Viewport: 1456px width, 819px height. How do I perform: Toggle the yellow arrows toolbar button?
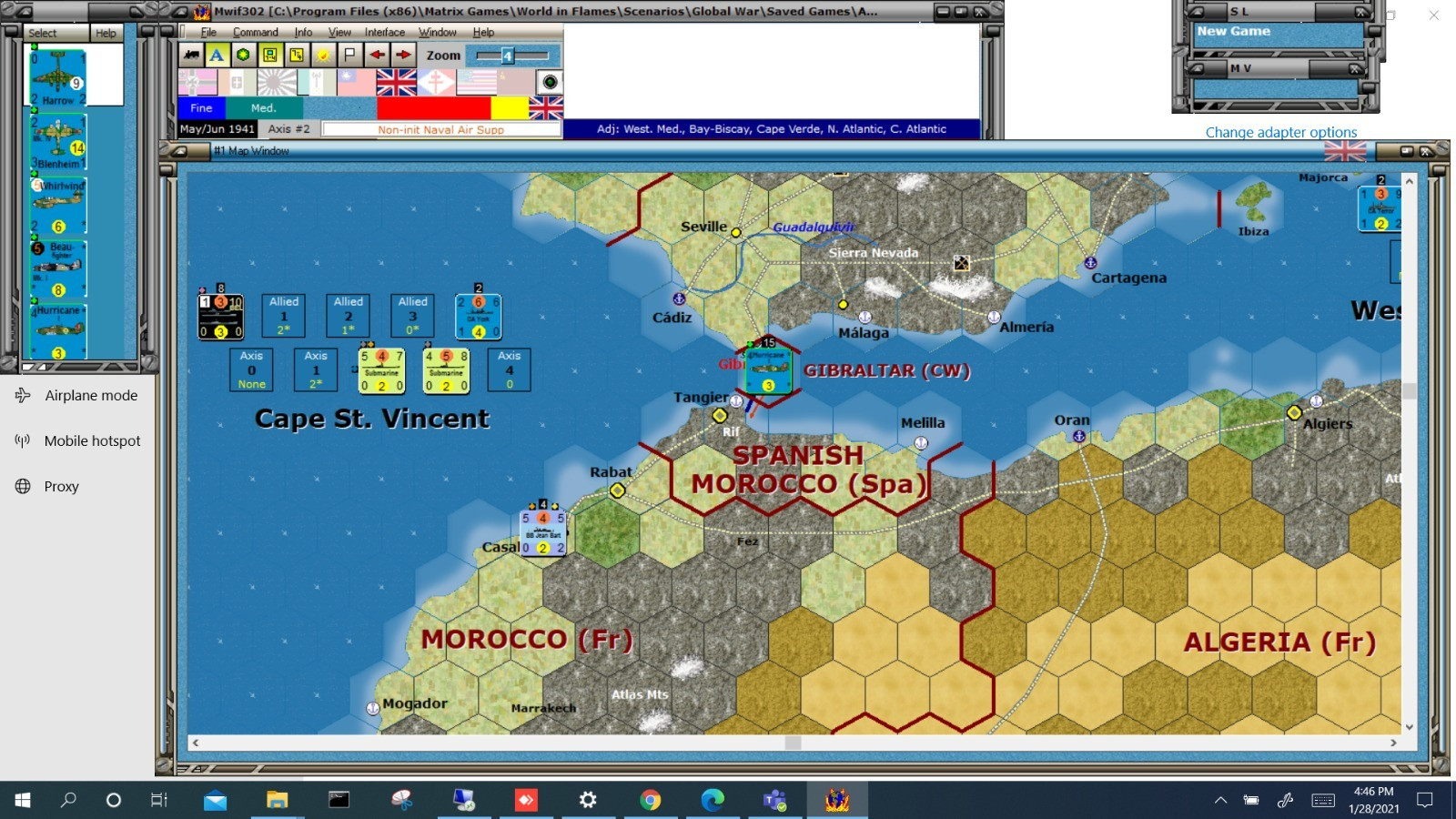(x=297, y=55)
